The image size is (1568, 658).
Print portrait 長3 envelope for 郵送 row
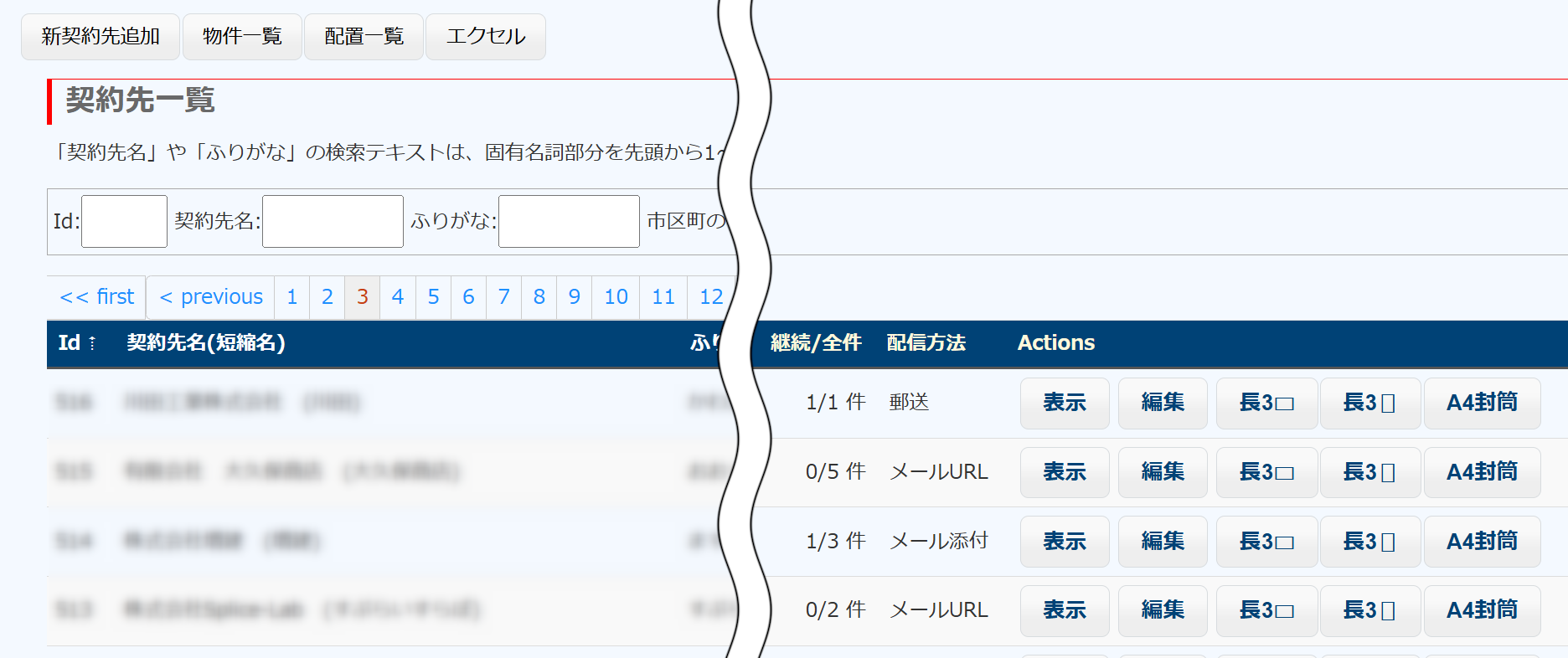point(1369,403)
